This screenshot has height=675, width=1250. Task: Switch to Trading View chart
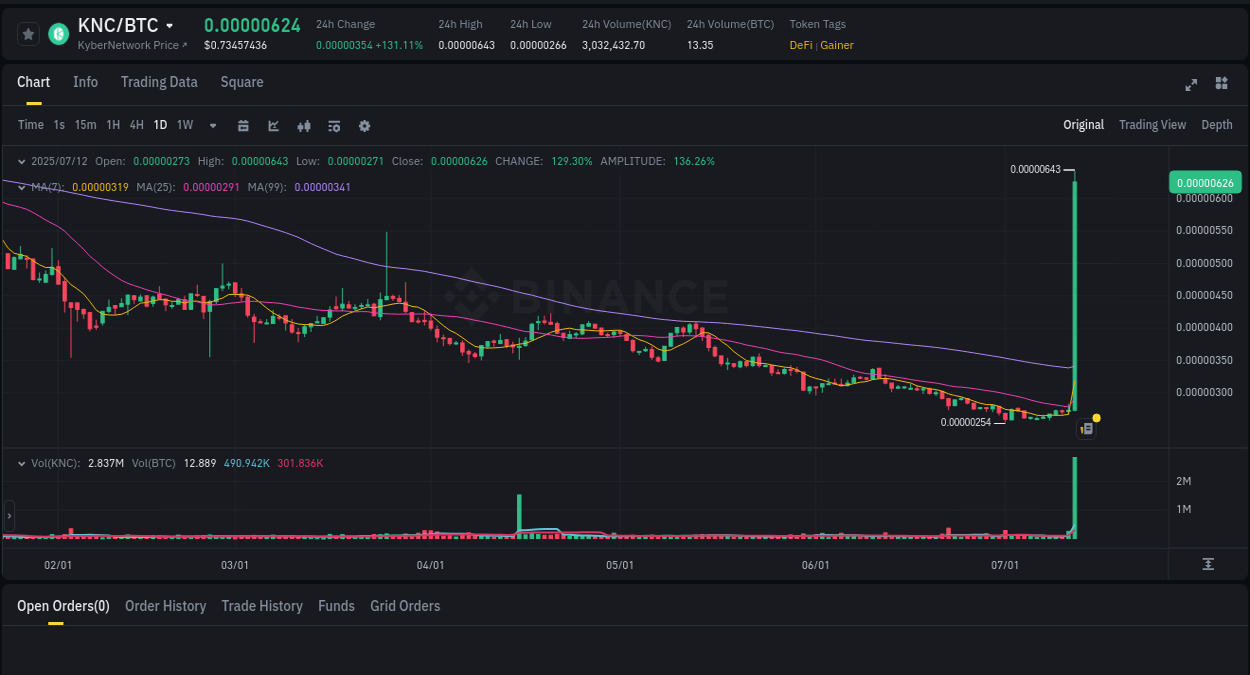point(1152,125)
